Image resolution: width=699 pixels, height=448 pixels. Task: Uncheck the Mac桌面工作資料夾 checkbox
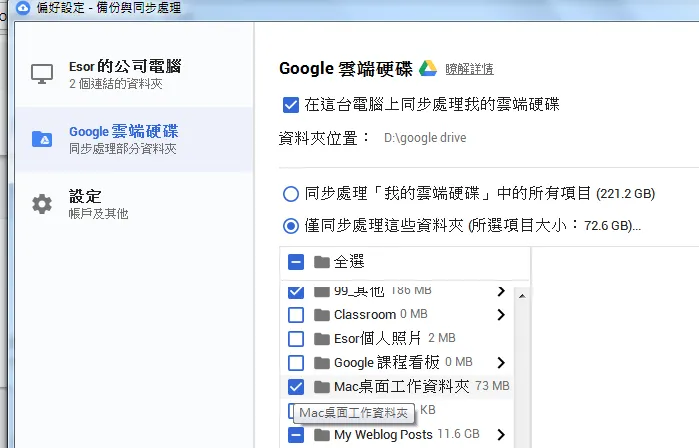tap(296, 386)
